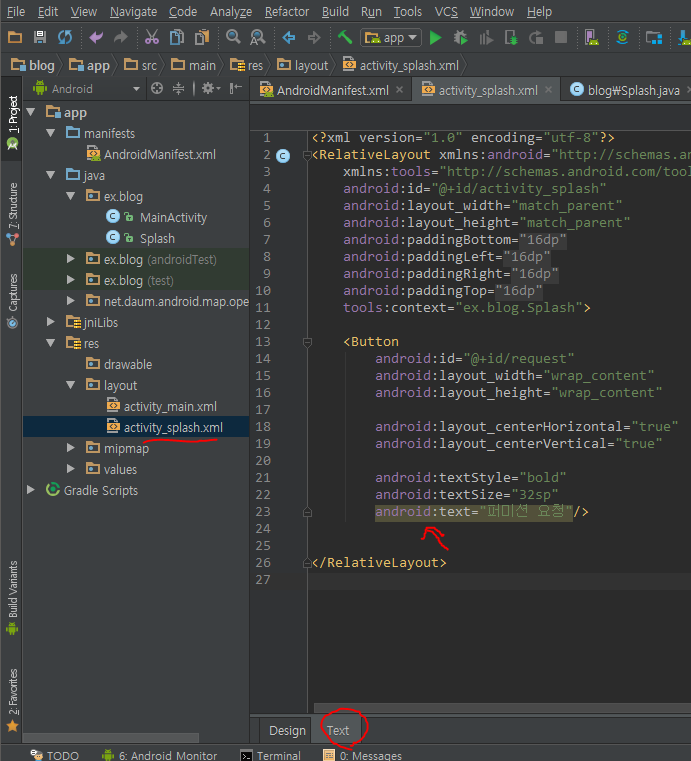
Task: Click the Undo arrow icon
Action: (x=96, y=37)
